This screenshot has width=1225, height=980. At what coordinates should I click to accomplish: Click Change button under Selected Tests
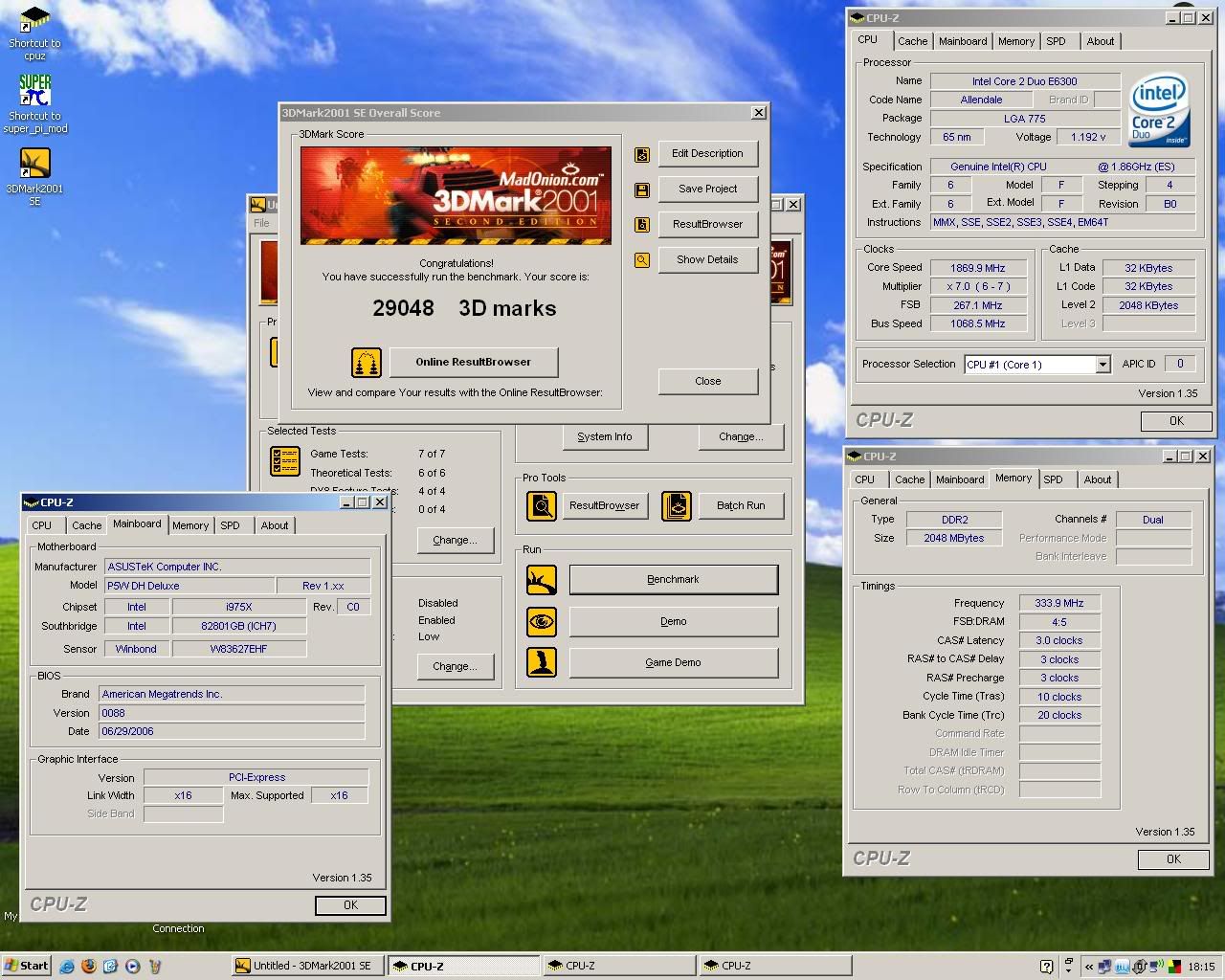pos(455,541)
